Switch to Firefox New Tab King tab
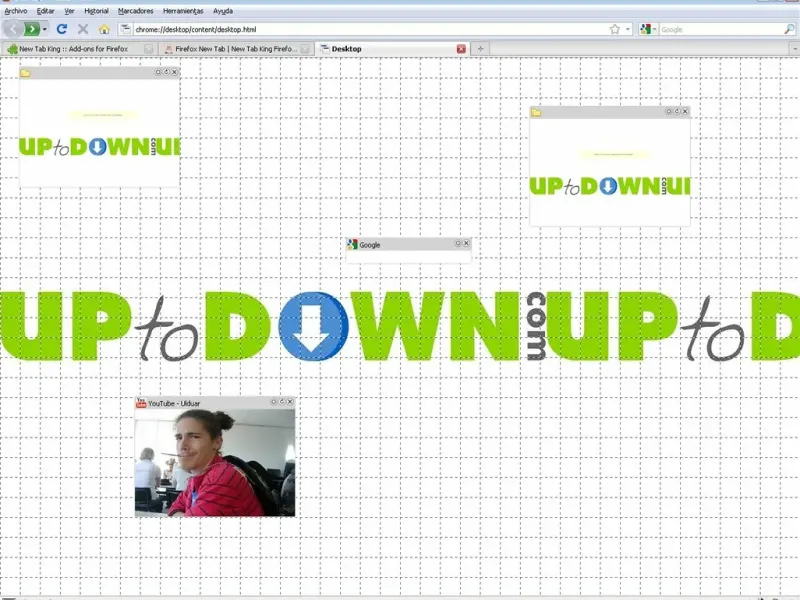This screenshot has height=600, width=800. click(x=235, y=49)
